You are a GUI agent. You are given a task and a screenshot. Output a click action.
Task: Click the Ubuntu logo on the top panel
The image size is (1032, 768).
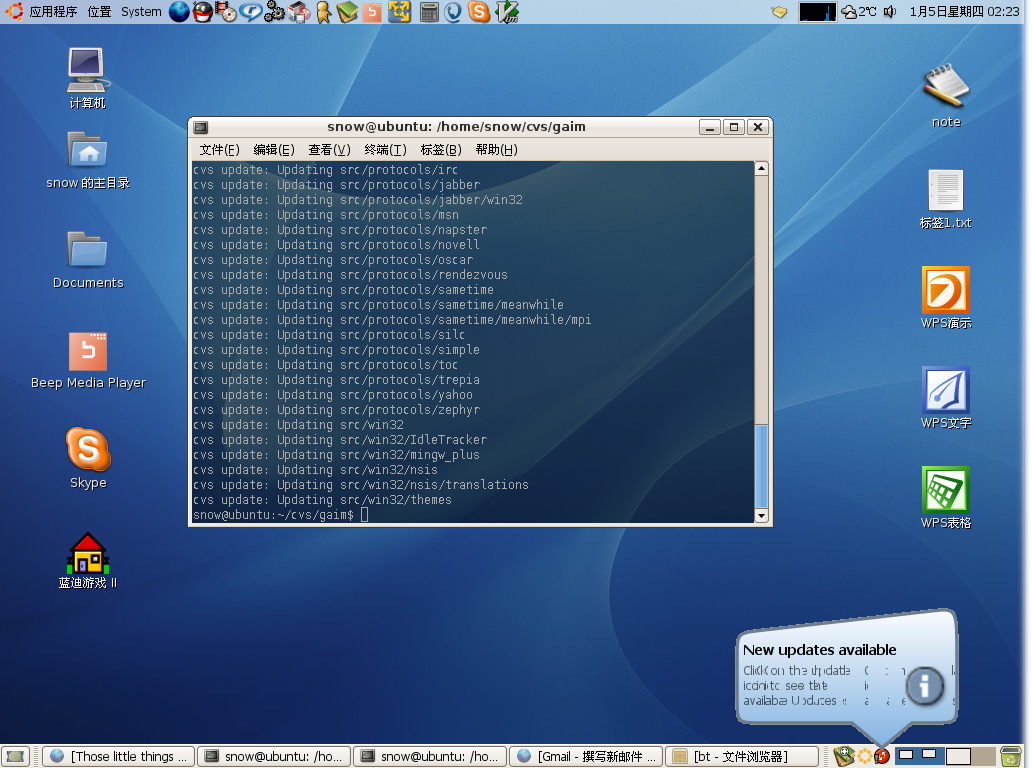pos(14,11)
